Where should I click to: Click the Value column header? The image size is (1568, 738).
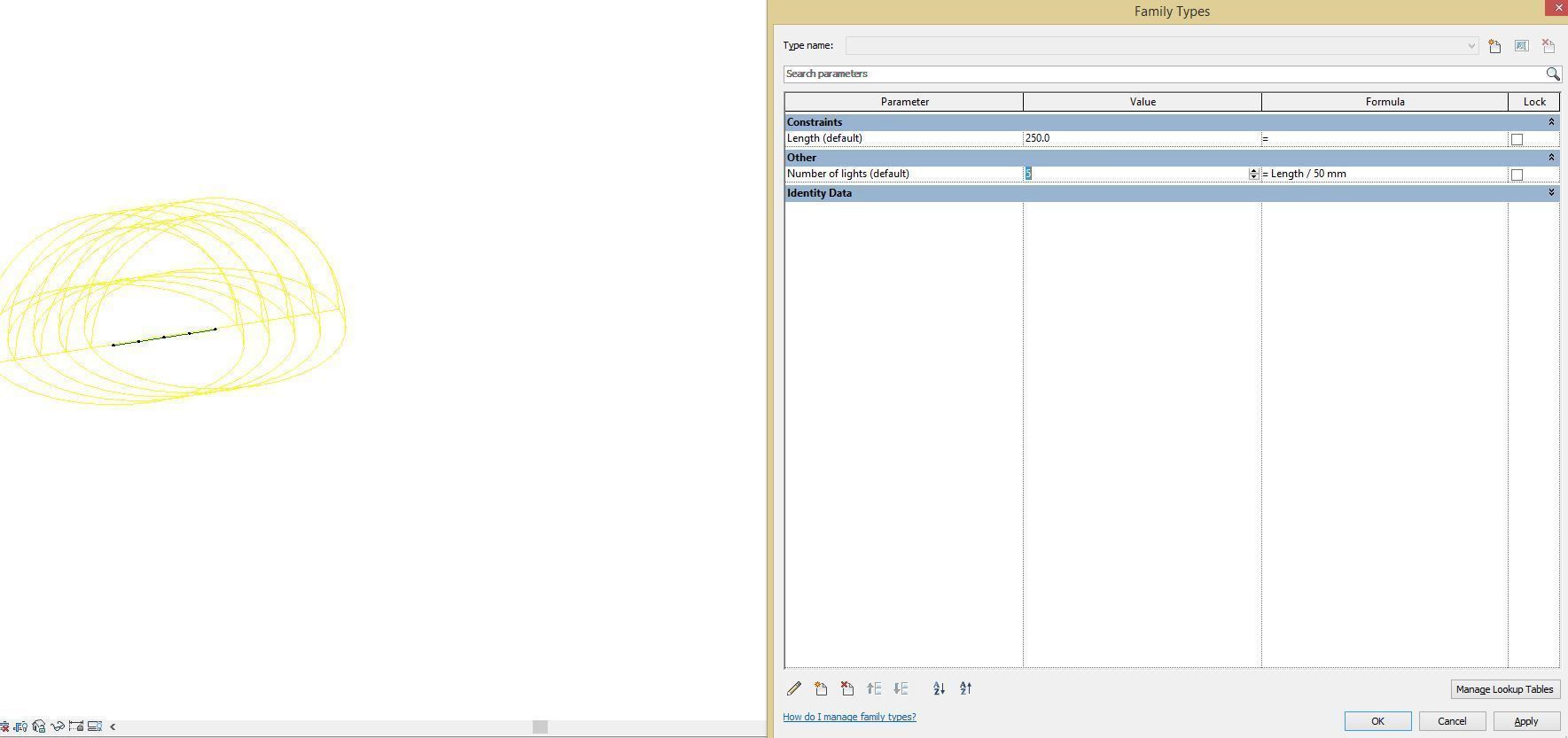coord(1143,102)
